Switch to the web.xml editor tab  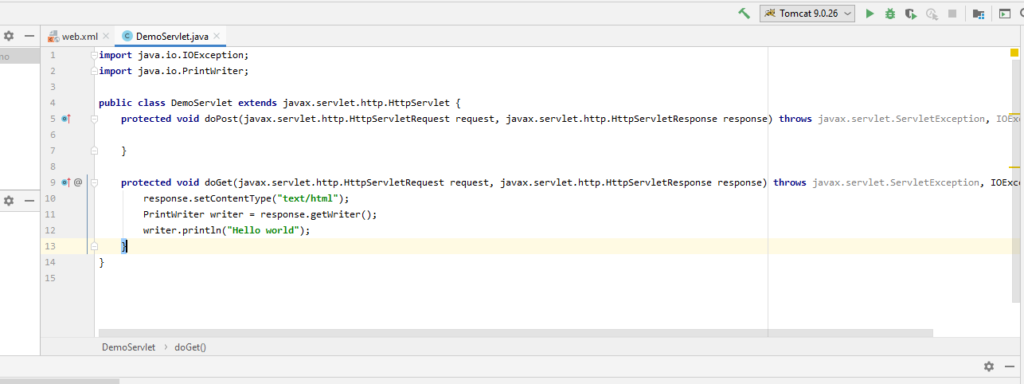pos(80,37)
